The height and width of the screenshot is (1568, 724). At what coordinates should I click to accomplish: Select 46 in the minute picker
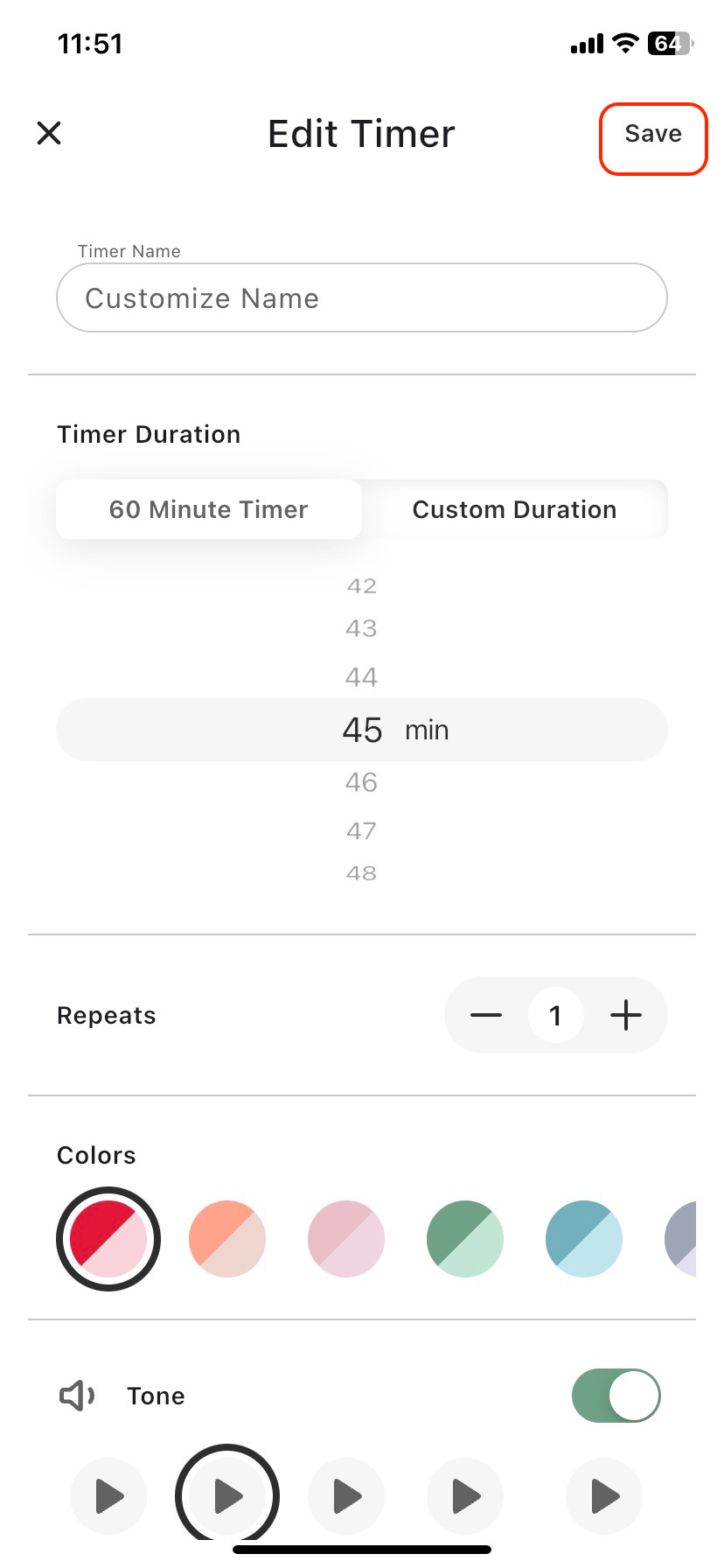tap(361, 781)
